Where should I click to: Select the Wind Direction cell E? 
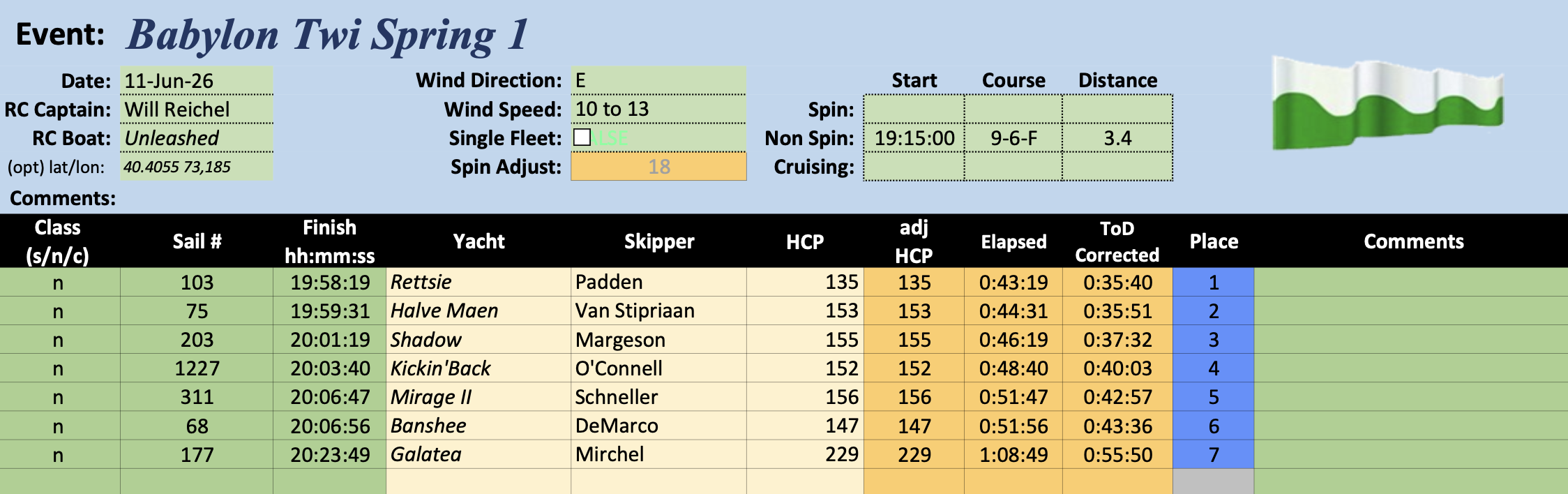pos(658,80)
